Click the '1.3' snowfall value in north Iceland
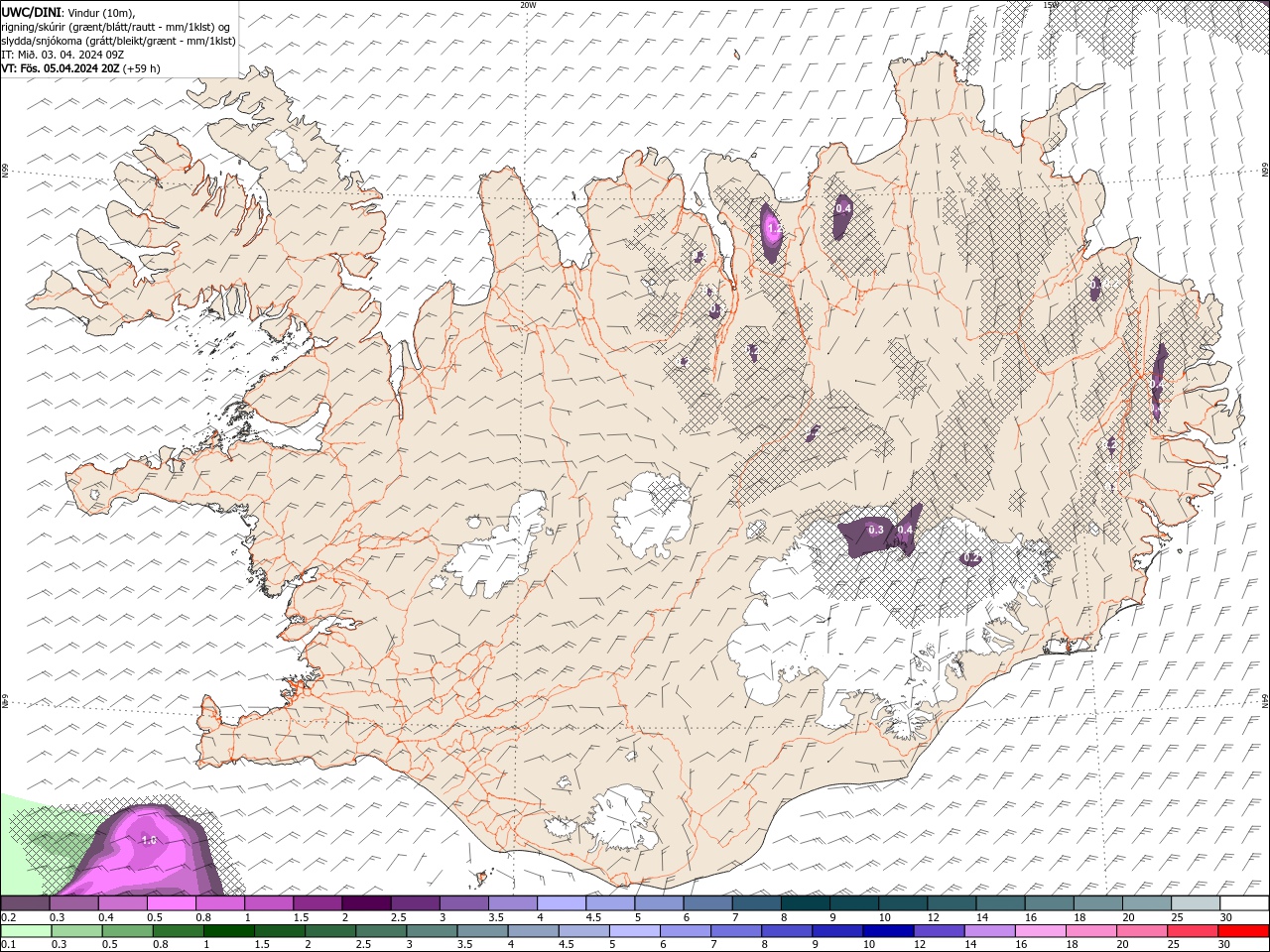Viewport: 1270px width, 952px height. coord(775,228)
